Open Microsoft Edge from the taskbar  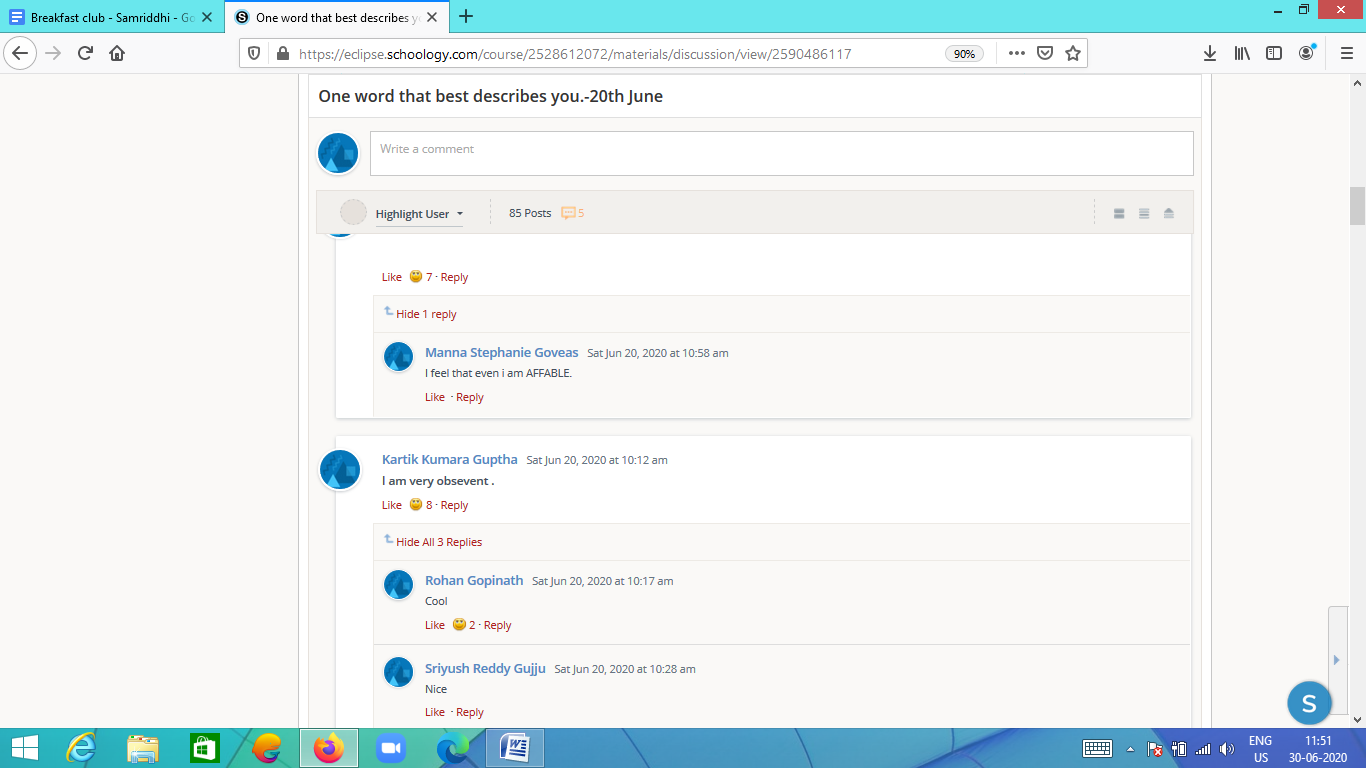tap(452, 748)
